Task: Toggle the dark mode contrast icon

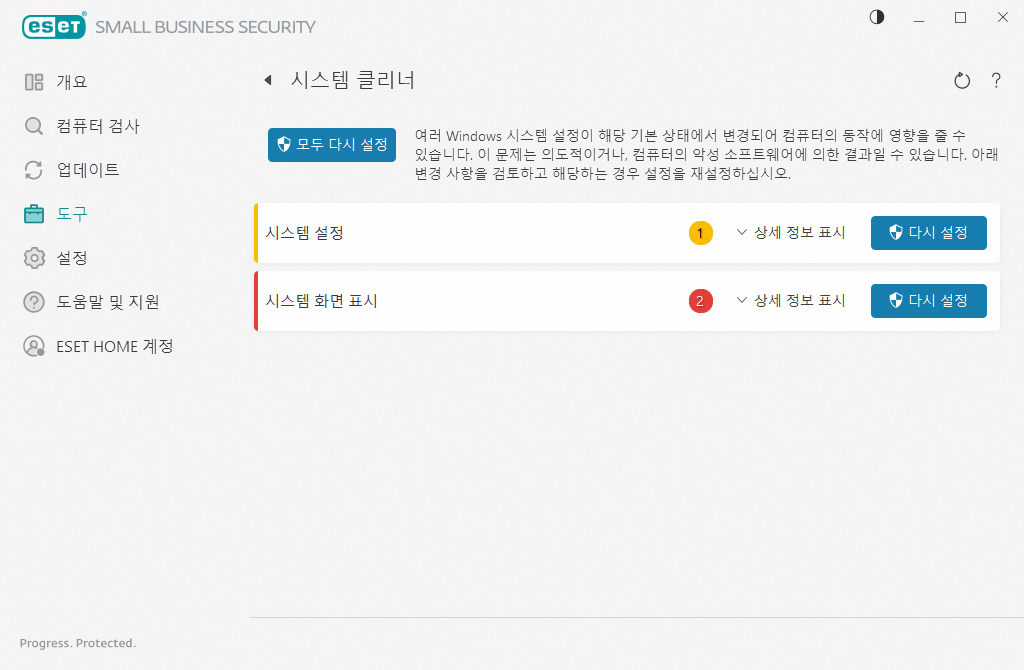Action: [x=876, y=17]
